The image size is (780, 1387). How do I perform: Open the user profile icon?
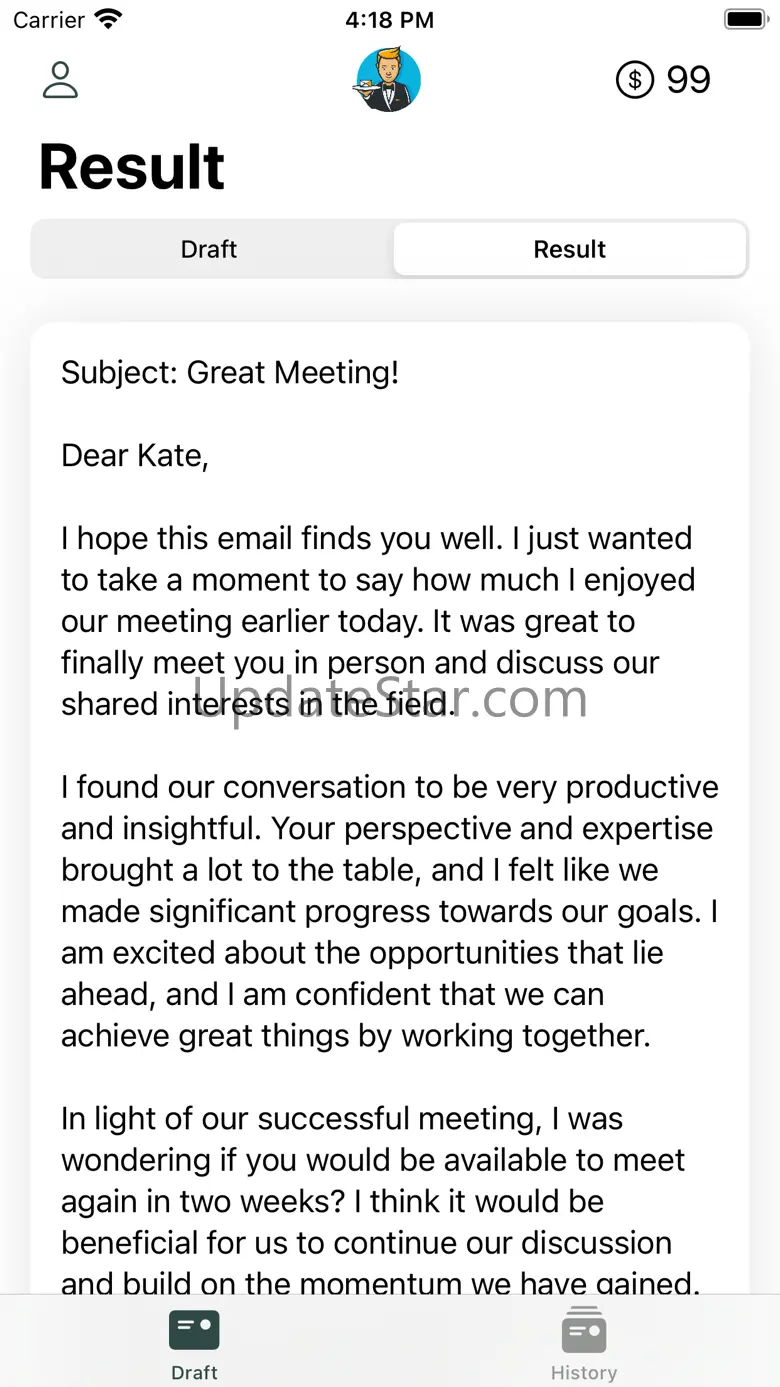60,80
